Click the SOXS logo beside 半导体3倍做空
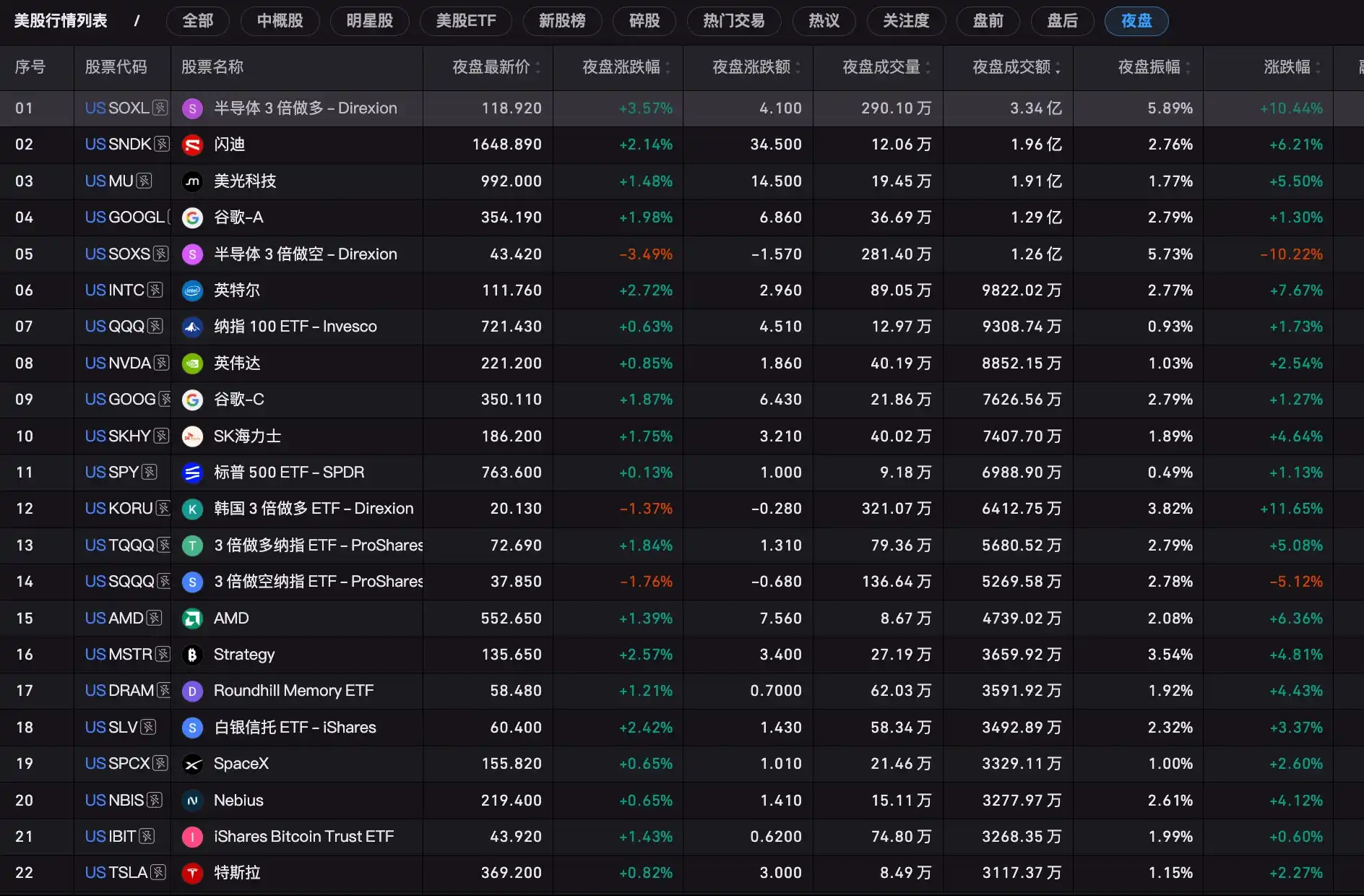 tap(192, 254)
